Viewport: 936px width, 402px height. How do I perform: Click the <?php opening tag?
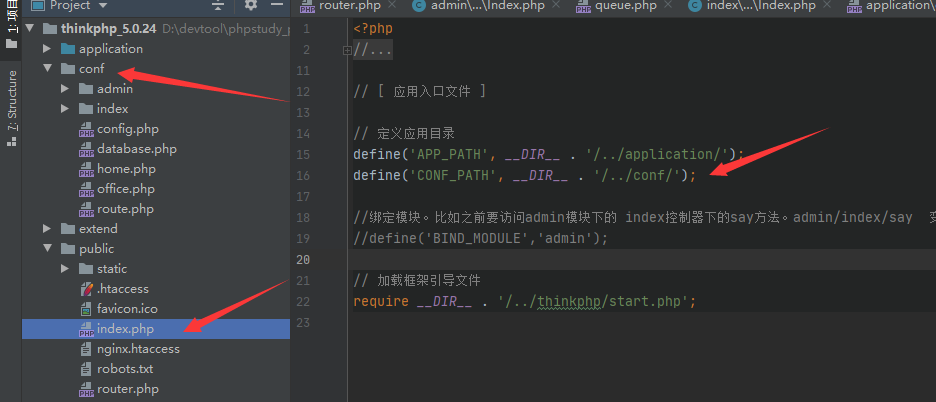373,29
